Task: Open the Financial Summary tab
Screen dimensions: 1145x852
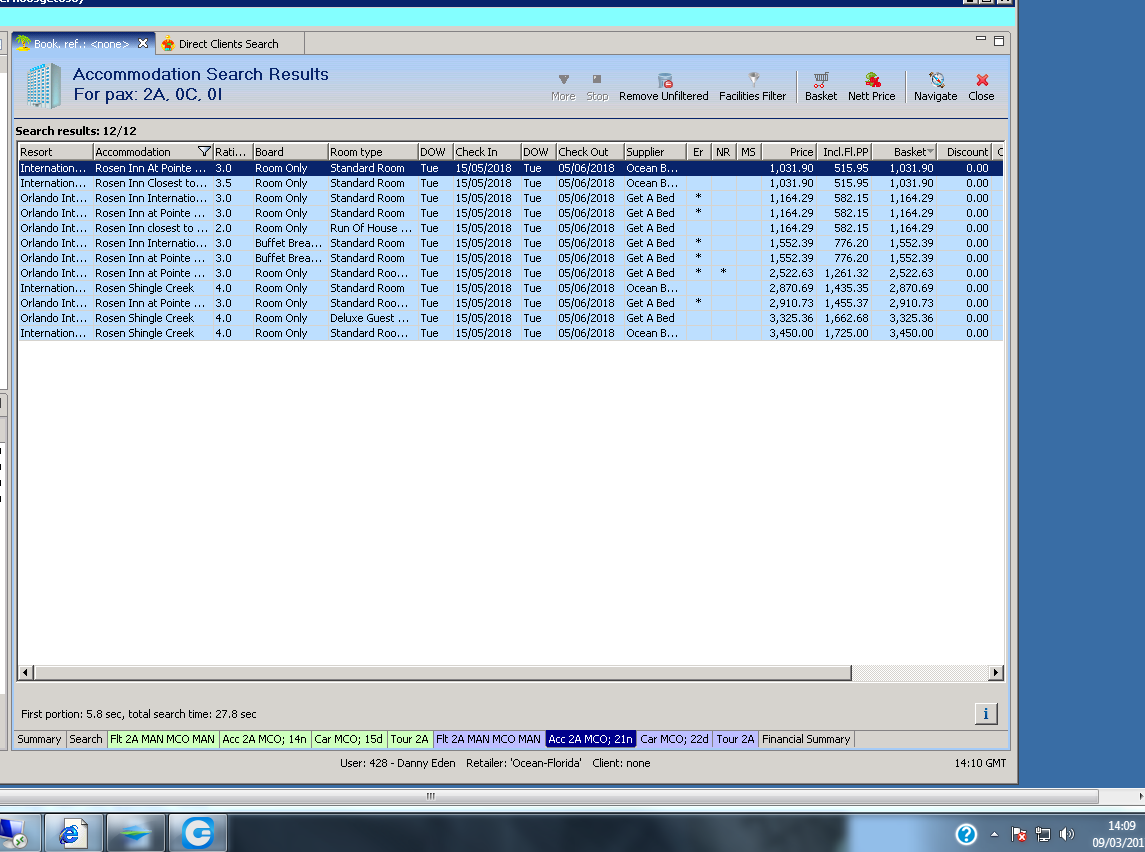Action: coord(805,739)
